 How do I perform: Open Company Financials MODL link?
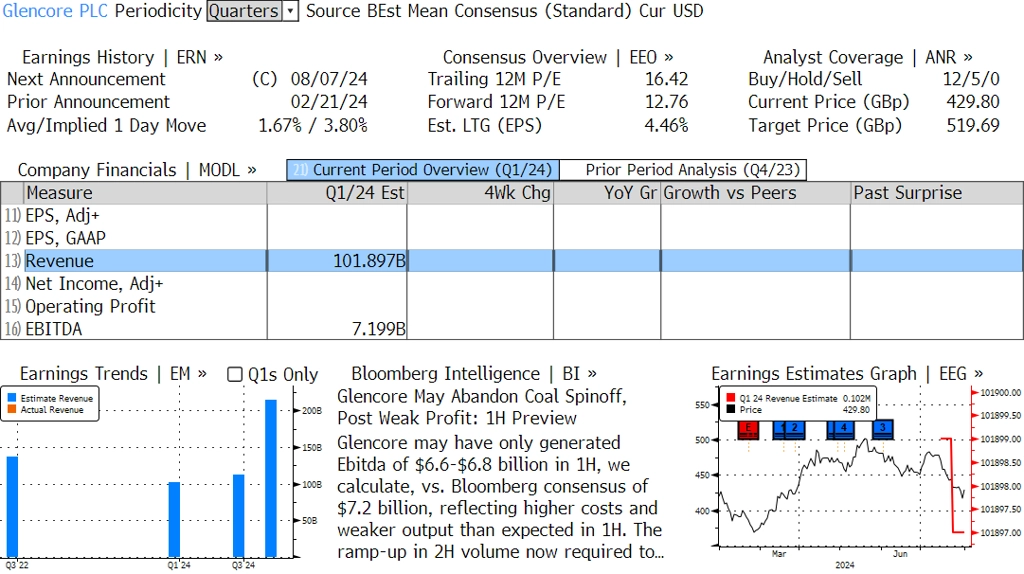pyautogui.click(x=136, y=170)
